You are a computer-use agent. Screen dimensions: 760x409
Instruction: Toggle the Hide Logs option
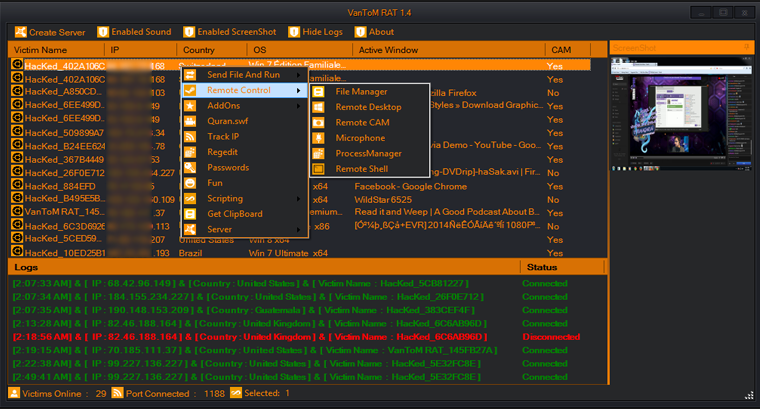(x=316, y=32)
